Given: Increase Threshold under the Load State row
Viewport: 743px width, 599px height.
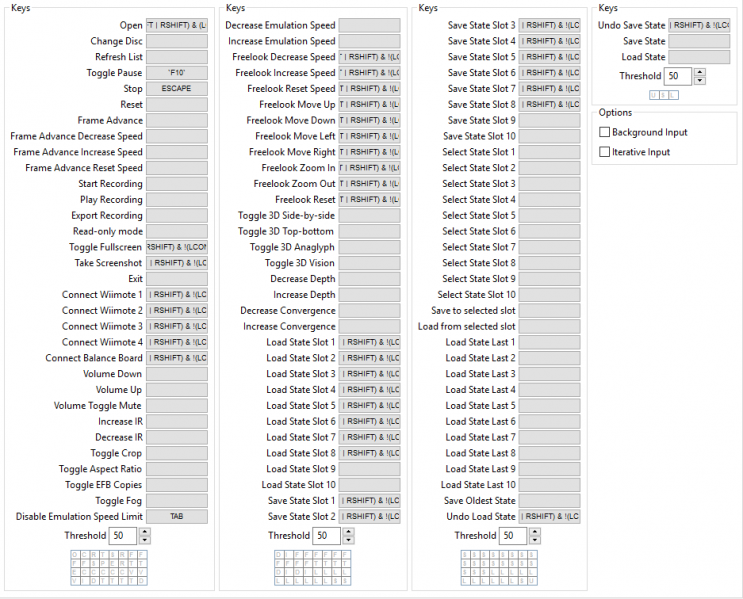Looking at the screenshot, I should click(x=700, y=72).
